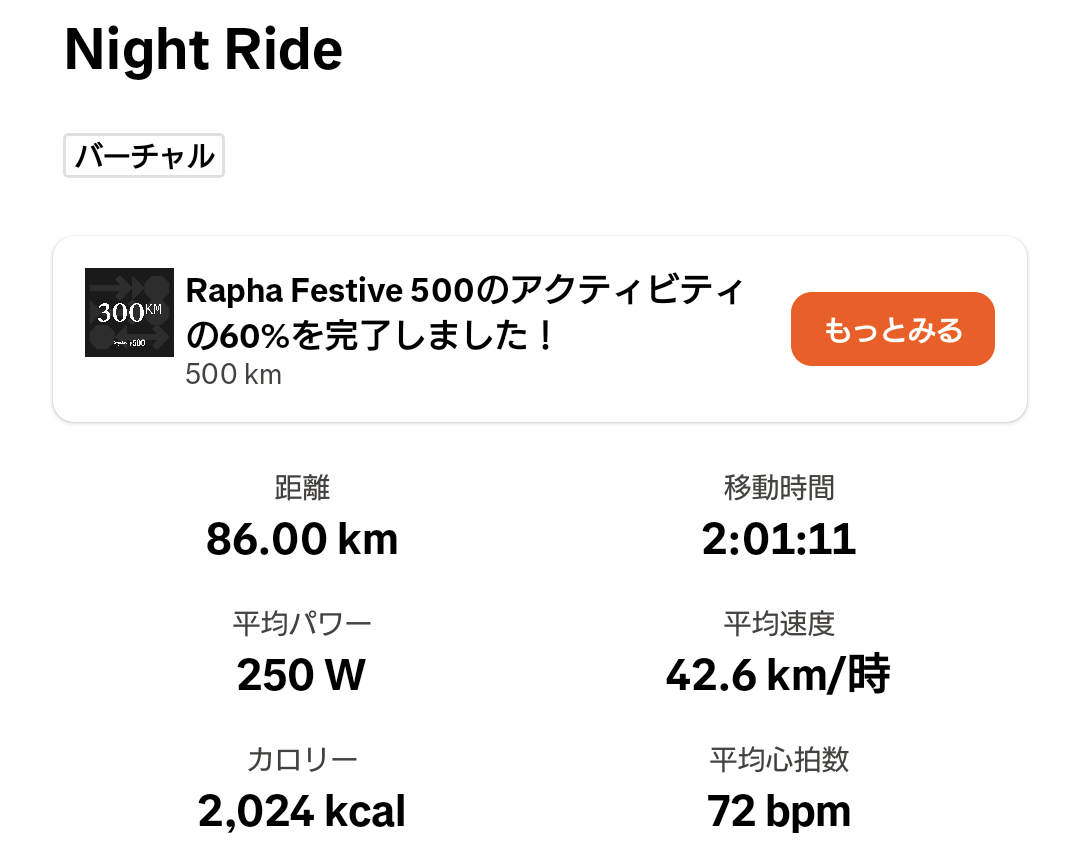Select the 86.00 km distance value
Viewport: 1080px width, 867px height.
click(x=302, y=540)
